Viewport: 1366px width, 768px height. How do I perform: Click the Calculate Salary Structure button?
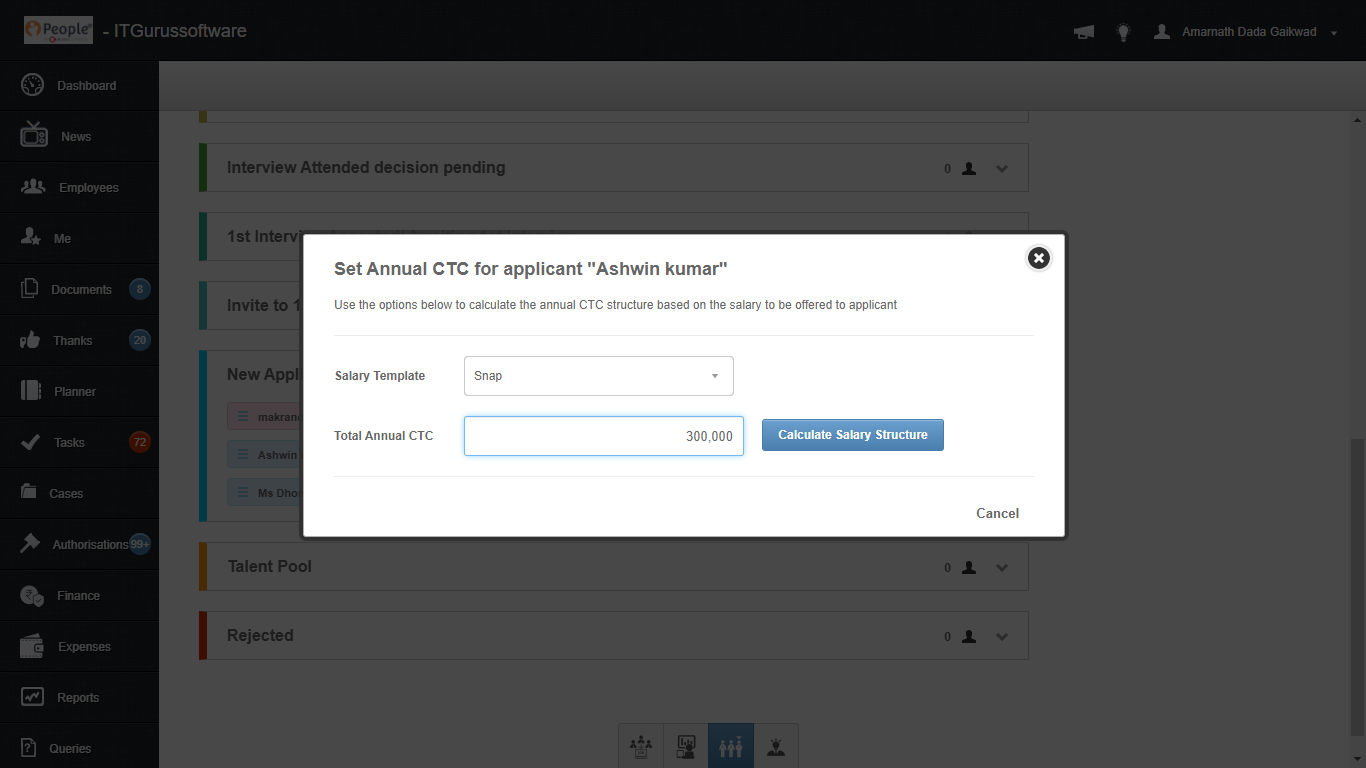point(852,435)
